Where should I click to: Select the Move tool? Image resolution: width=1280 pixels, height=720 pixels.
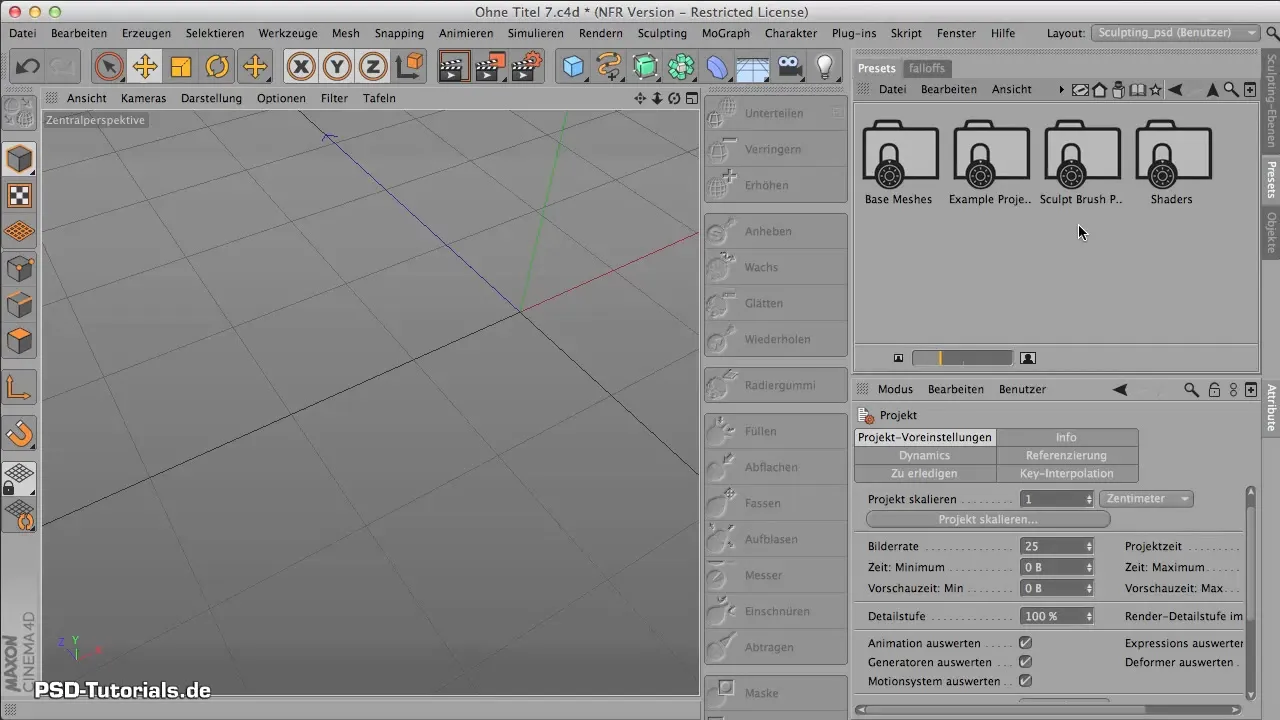click(x=145, y=67)
